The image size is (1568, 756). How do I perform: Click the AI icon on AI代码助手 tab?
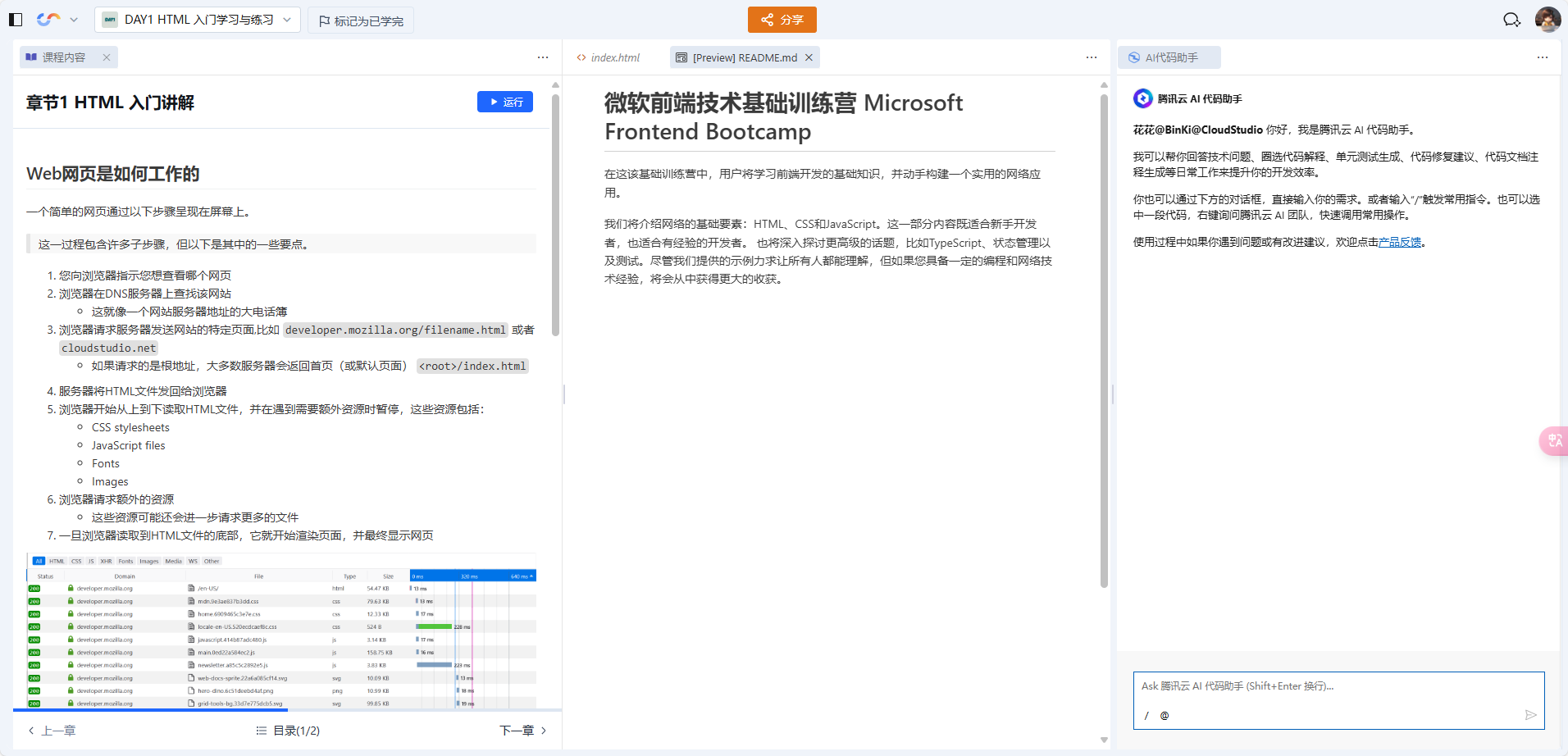1134,57
